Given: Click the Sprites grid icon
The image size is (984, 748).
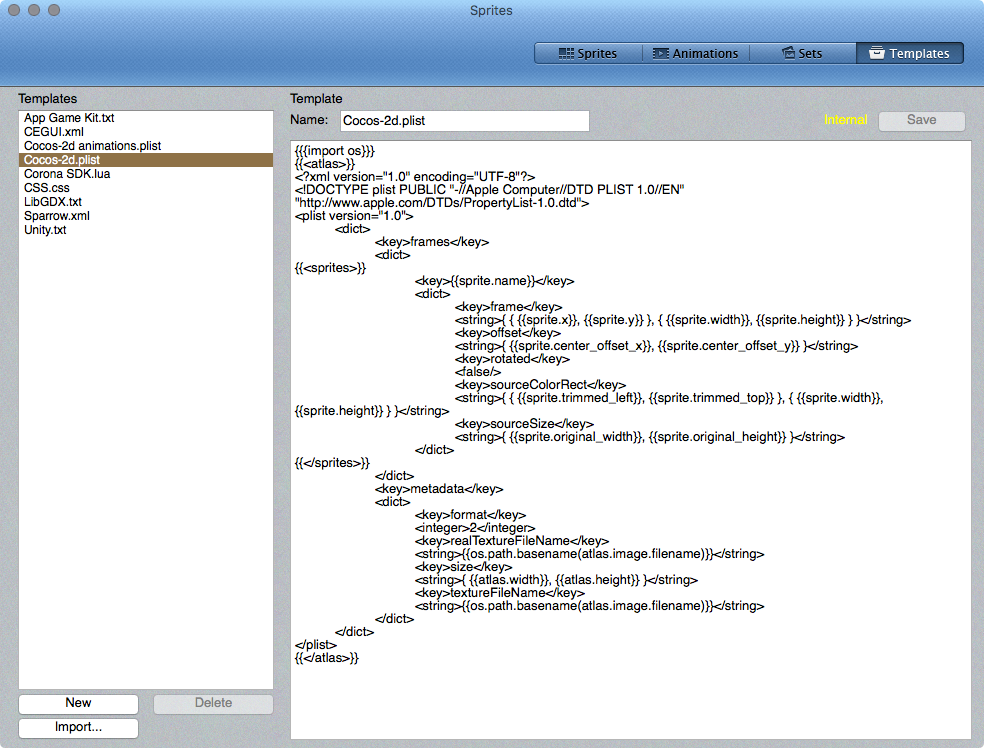Looking at the screenshot, I should point(566,53).
